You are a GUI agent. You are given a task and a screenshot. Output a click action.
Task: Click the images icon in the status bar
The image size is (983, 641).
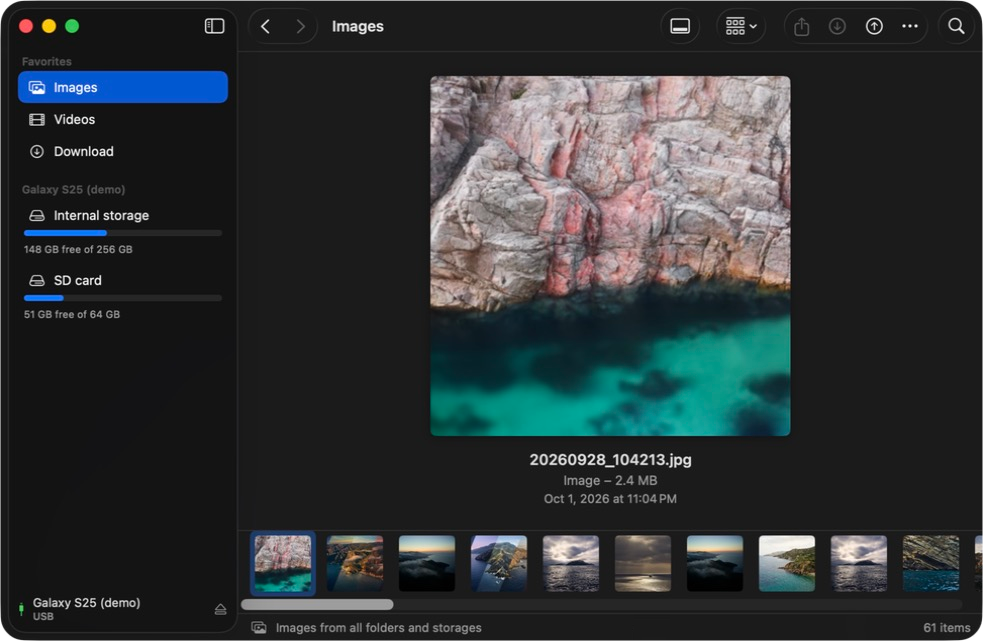coord(259,627)
